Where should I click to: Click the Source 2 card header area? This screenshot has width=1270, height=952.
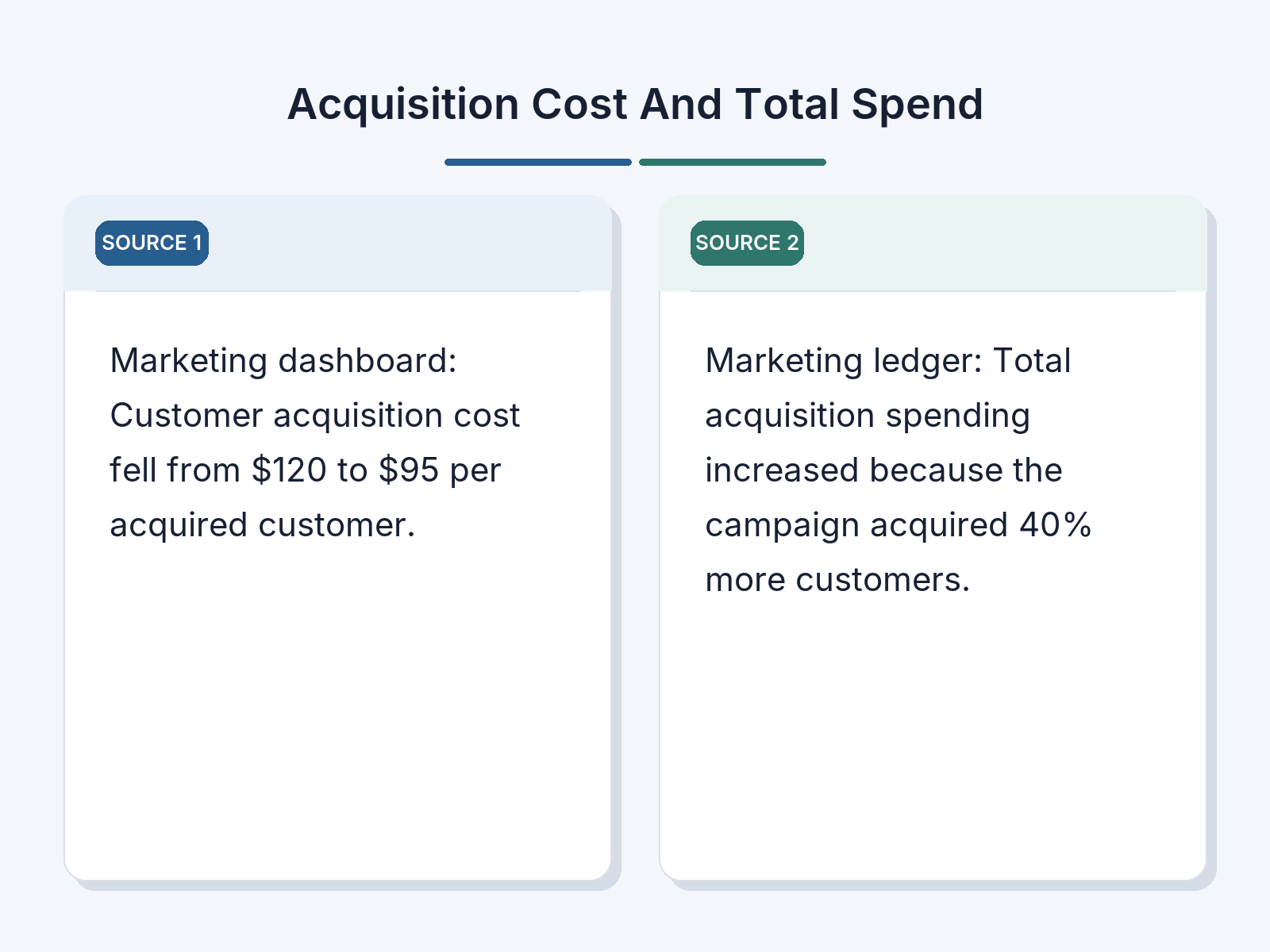(933, 243)
